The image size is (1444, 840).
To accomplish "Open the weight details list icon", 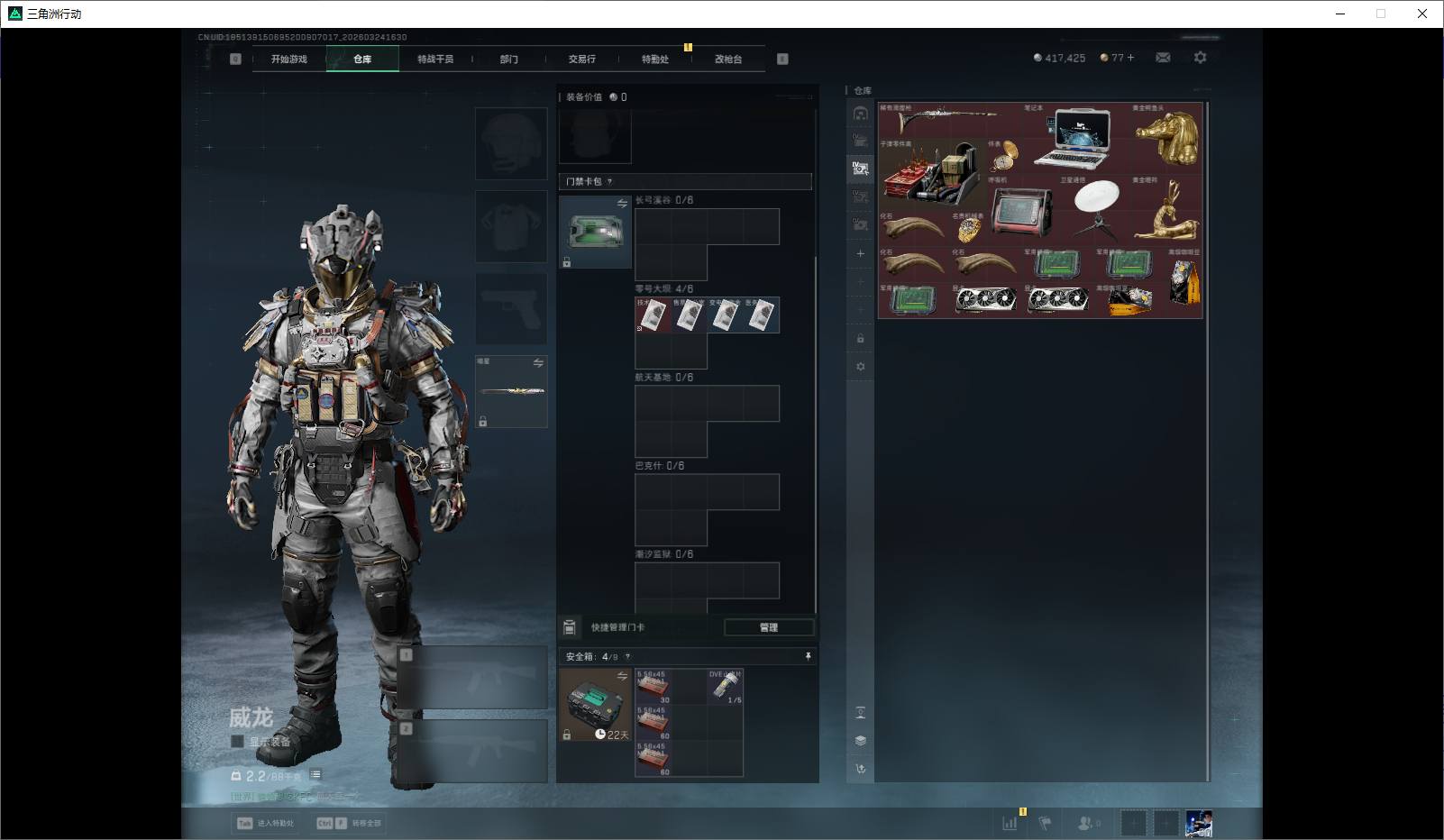I will (315, 774).
